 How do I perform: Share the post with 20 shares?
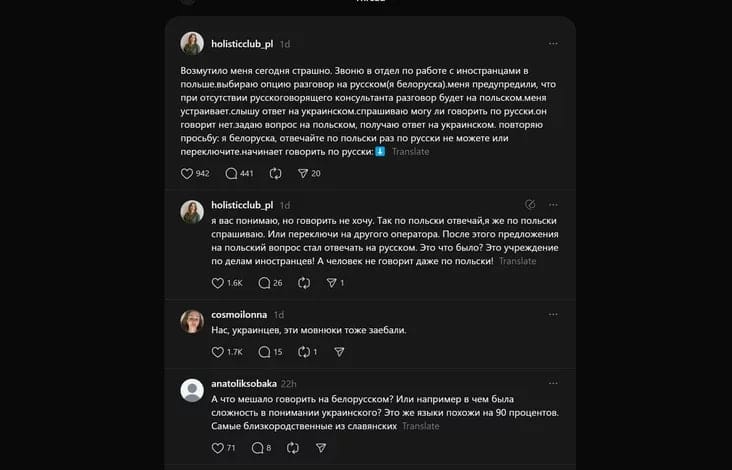pyautogui.click(x=303, y=174)
